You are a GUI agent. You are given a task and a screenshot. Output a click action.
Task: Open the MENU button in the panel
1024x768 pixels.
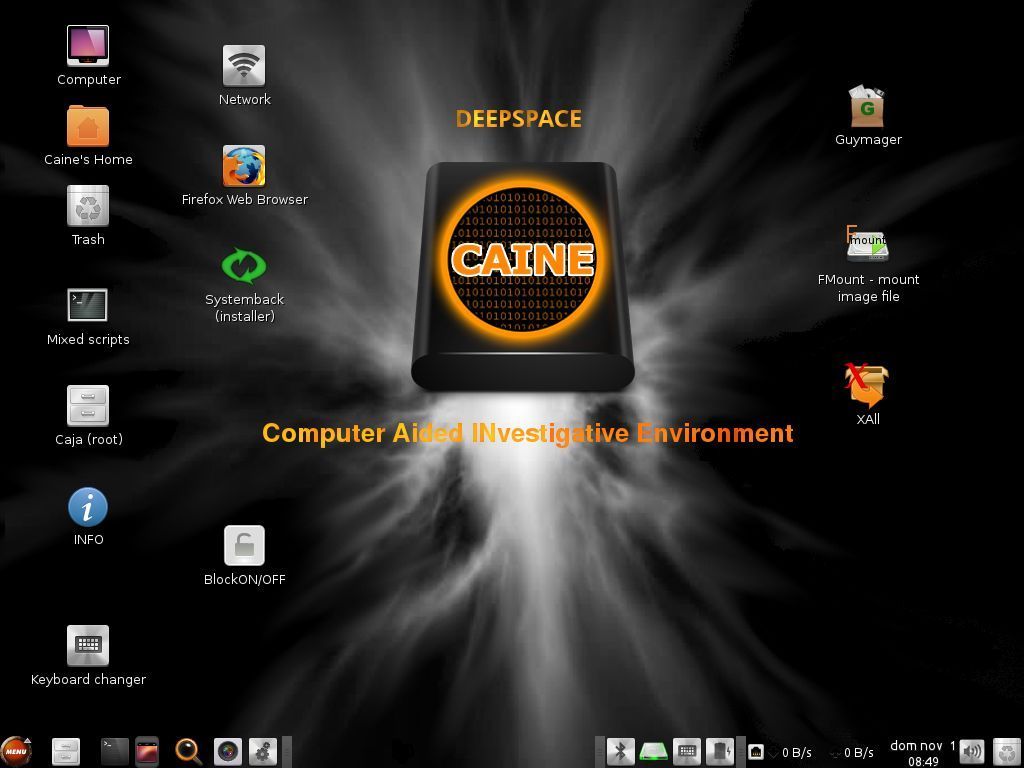point(16,751)
